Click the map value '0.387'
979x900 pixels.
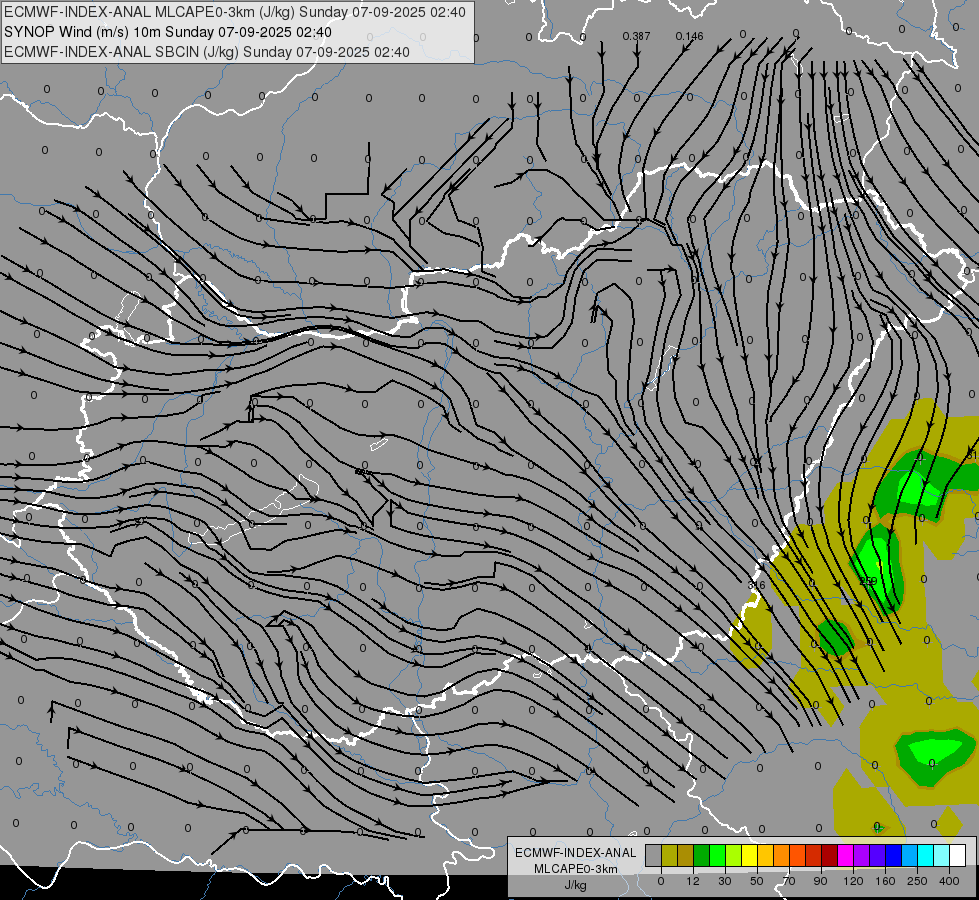636,36
